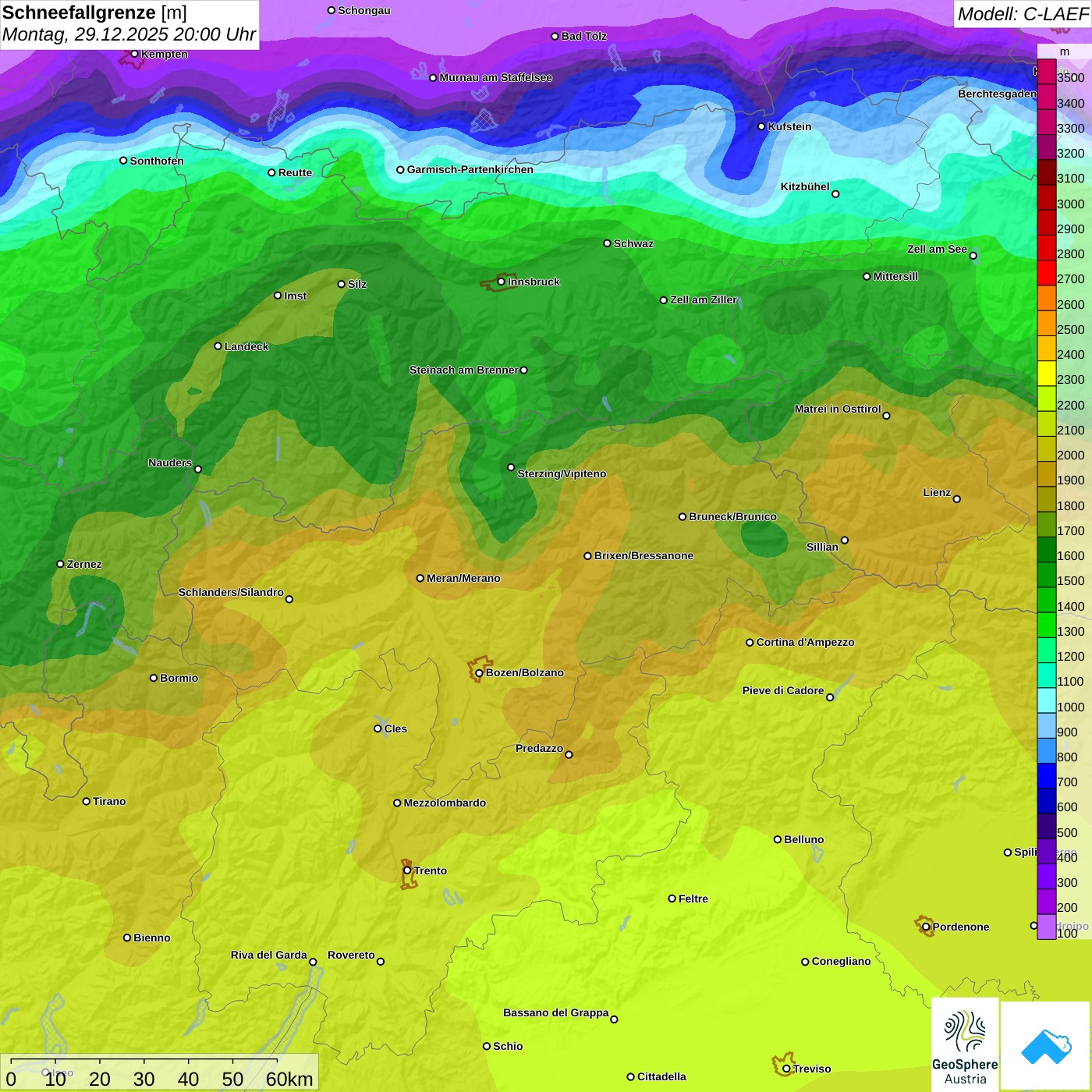Select the 700 m blue legend swatch
The height and width of the screenshot is (1092, 1092).
click(x=1046, y=777)
